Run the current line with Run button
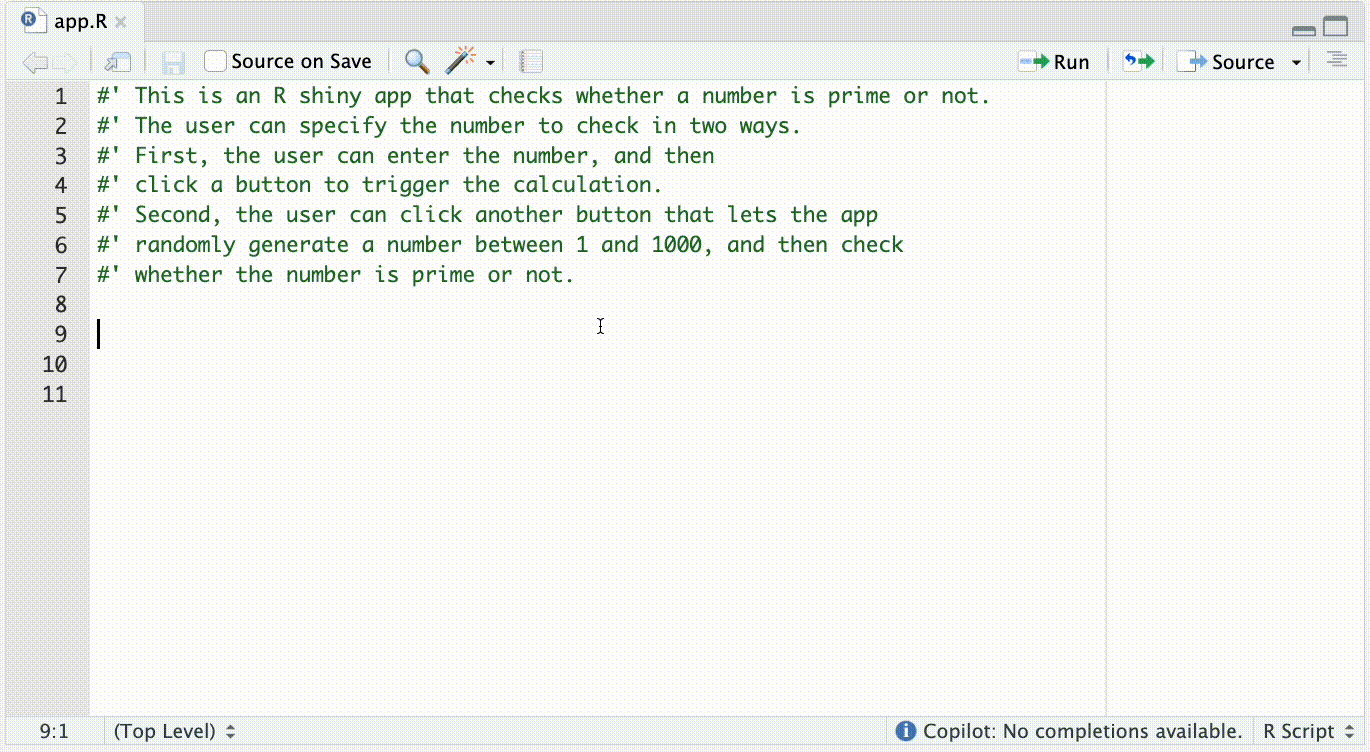This screenshot has width=1370, height=752. (x=1055, y=62)
